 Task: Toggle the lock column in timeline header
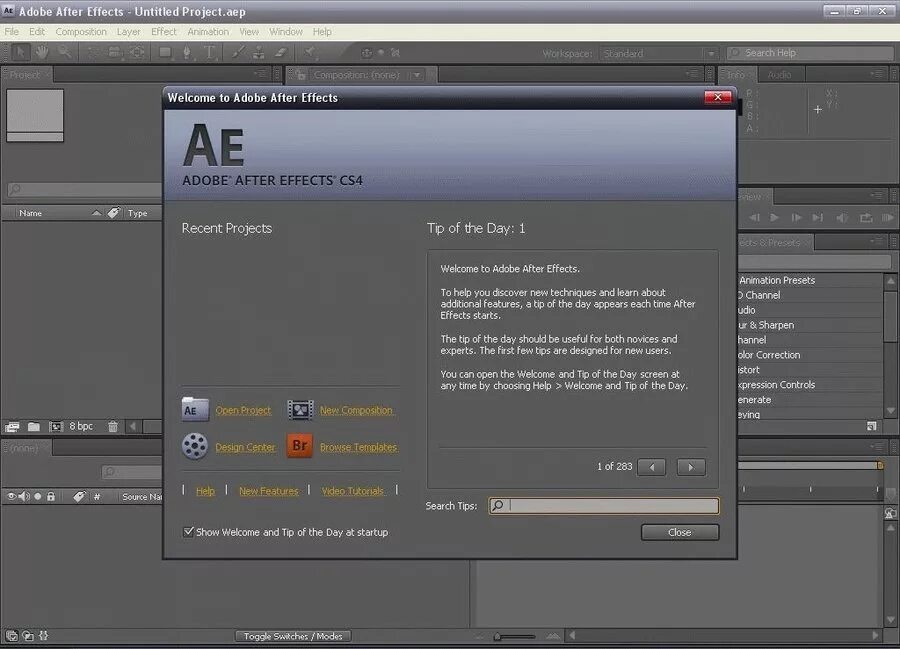[x=51, y=496]
